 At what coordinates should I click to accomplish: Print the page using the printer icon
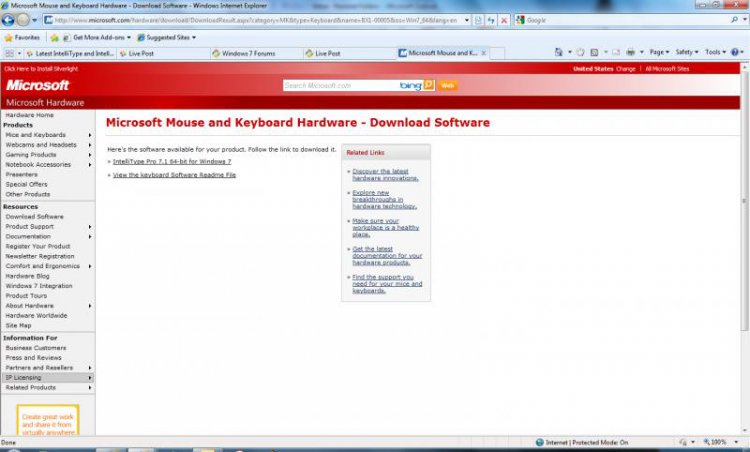631,52
